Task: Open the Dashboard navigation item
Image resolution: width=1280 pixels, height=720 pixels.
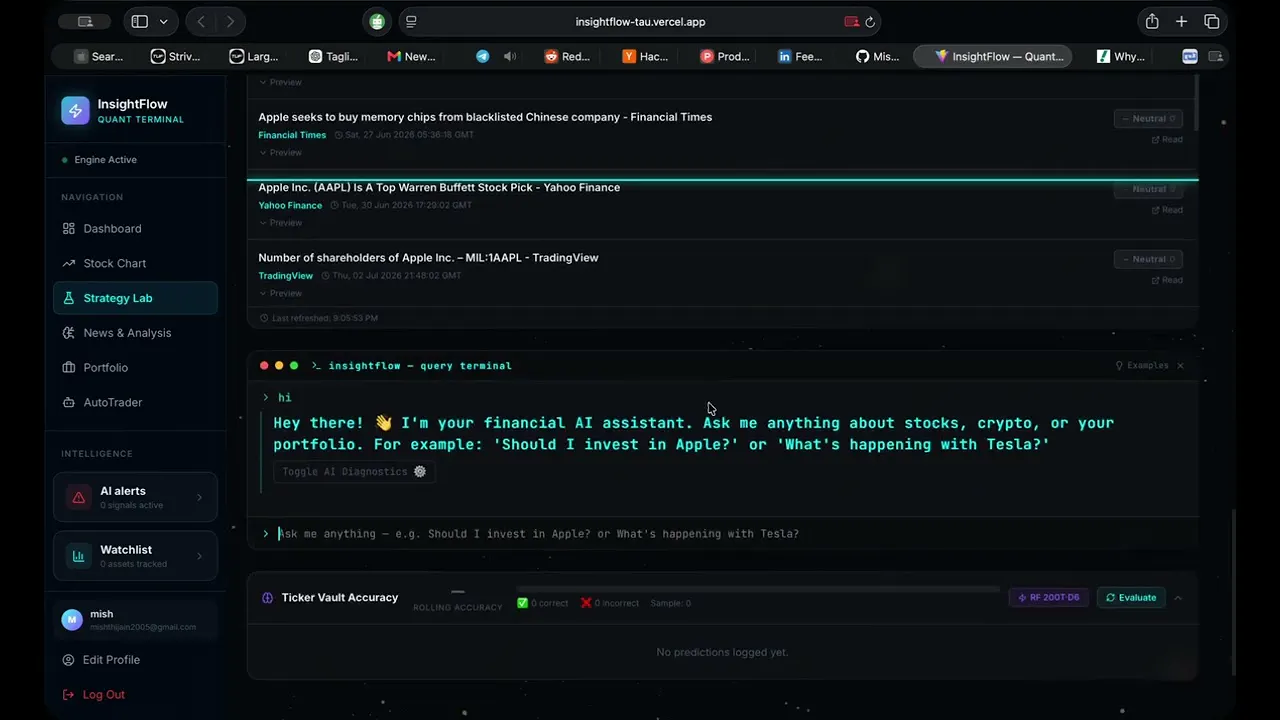Action: click(x=135, y=228)
